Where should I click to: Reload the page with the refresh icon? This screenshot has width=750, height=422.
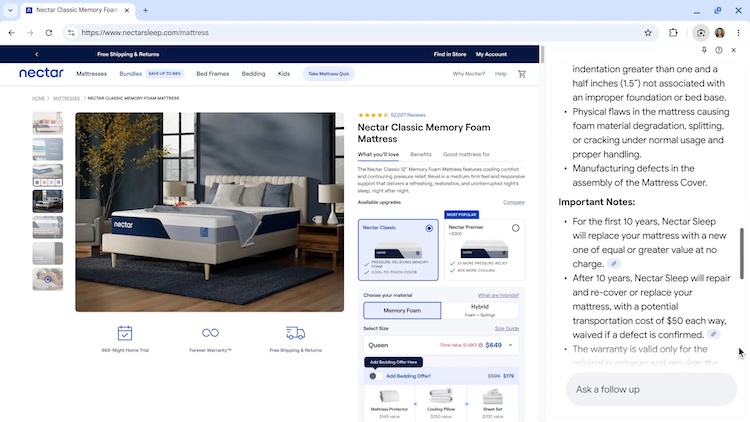(49, 33)
